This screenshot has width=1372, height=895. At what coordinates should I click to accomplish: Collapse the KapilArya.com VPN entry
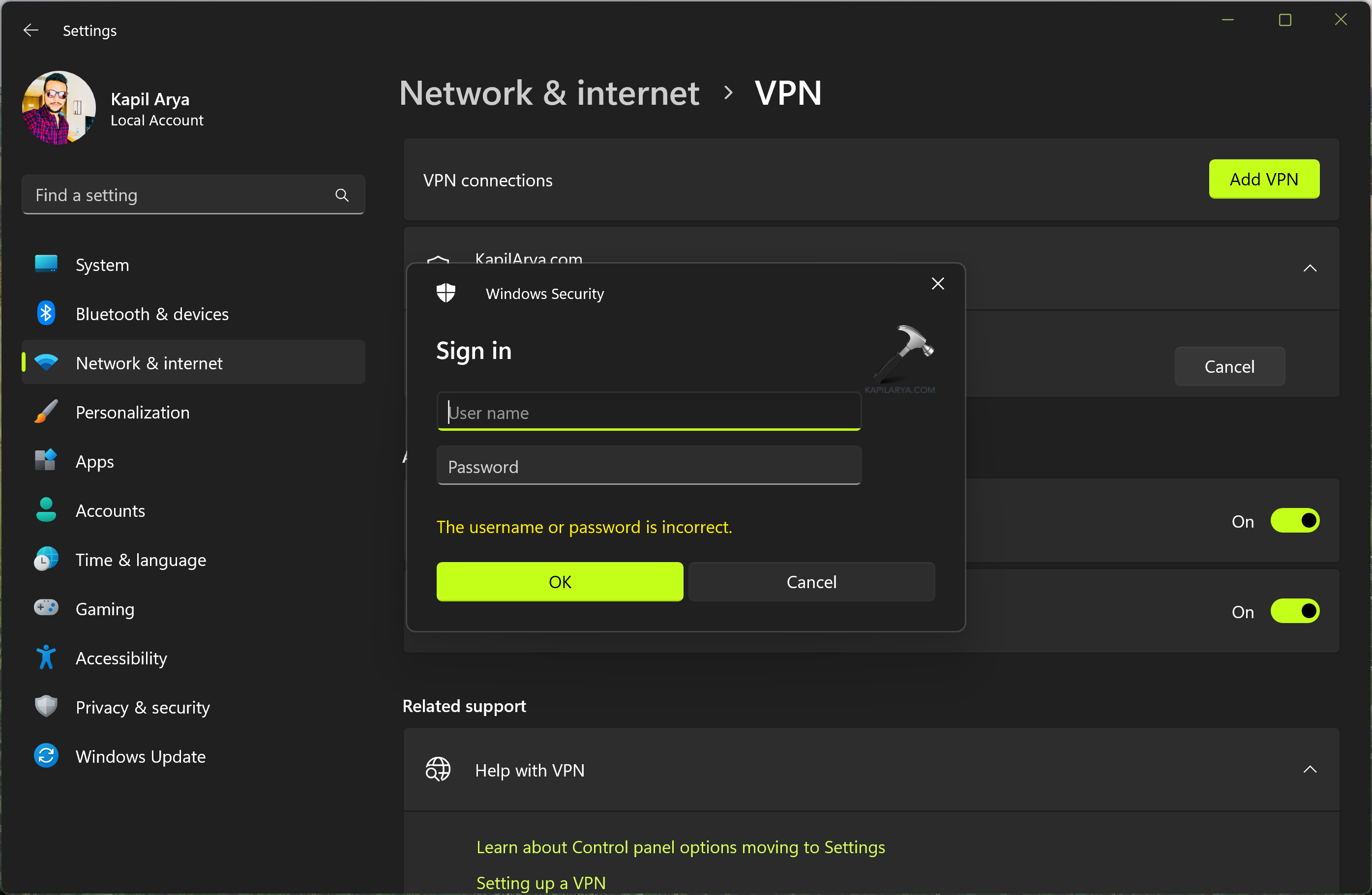pos(1310,268)
